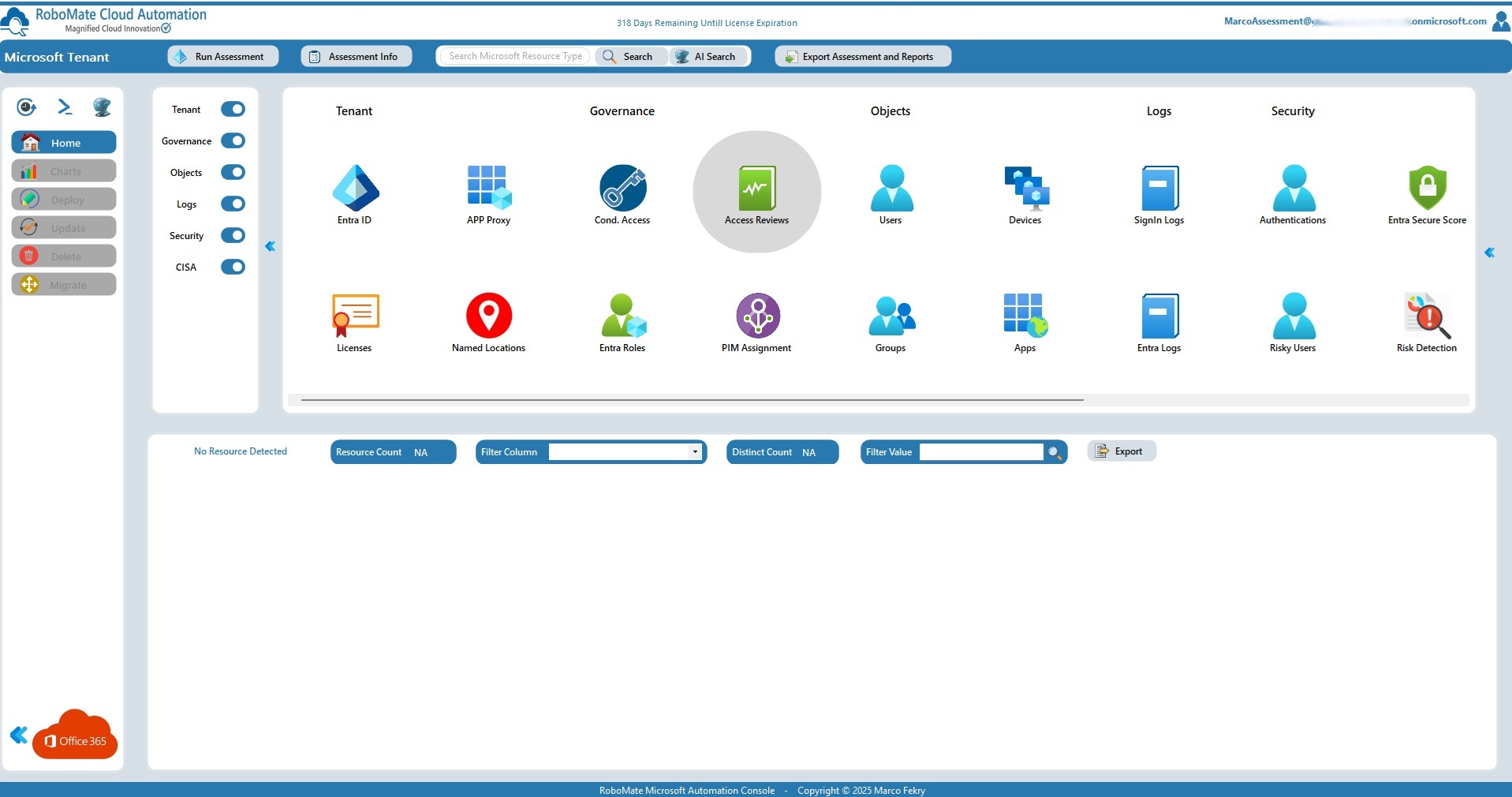Toggle the Governance switch
Image resolution: width=1512 pixels, height=797 pixels.
tap(233, 140)
